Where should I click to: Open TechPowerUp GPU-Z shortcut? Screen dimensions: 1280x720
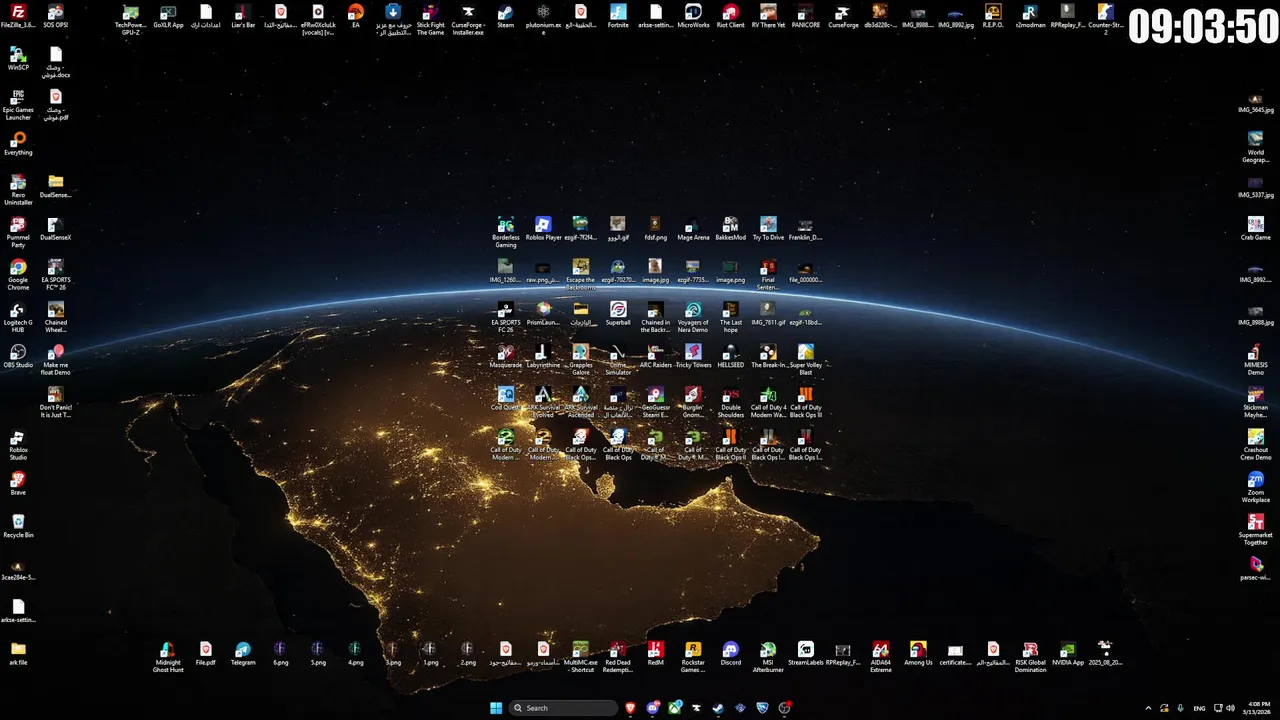tap(131, 19)
